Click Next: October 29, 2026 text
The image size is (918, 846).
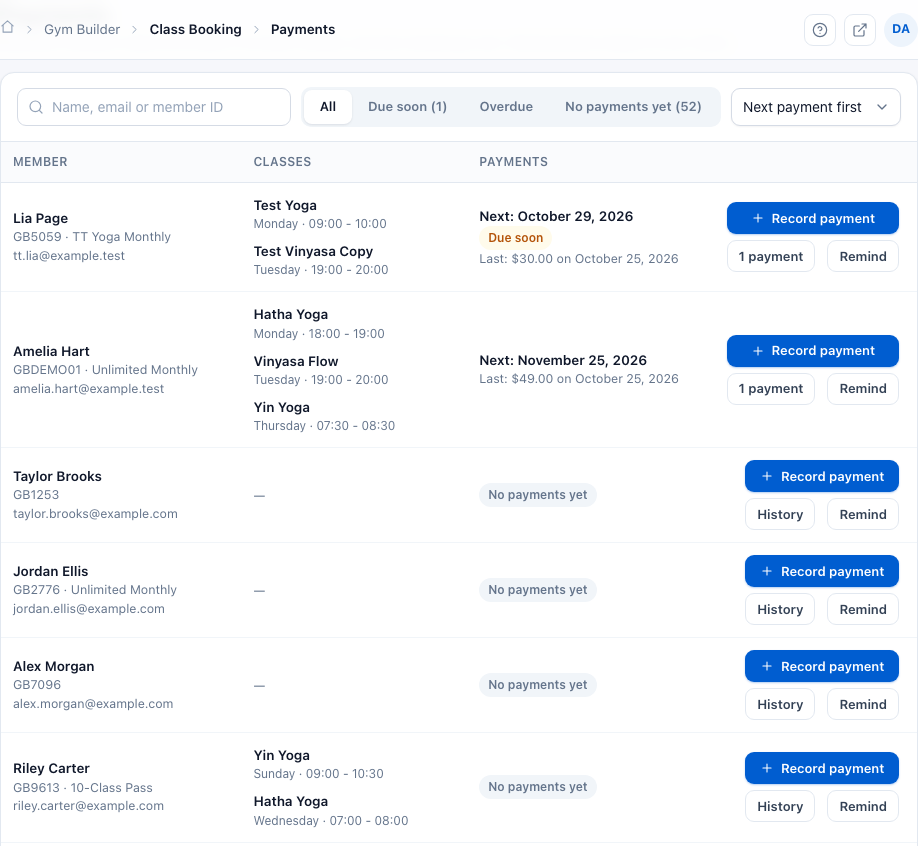click(556, 216)
